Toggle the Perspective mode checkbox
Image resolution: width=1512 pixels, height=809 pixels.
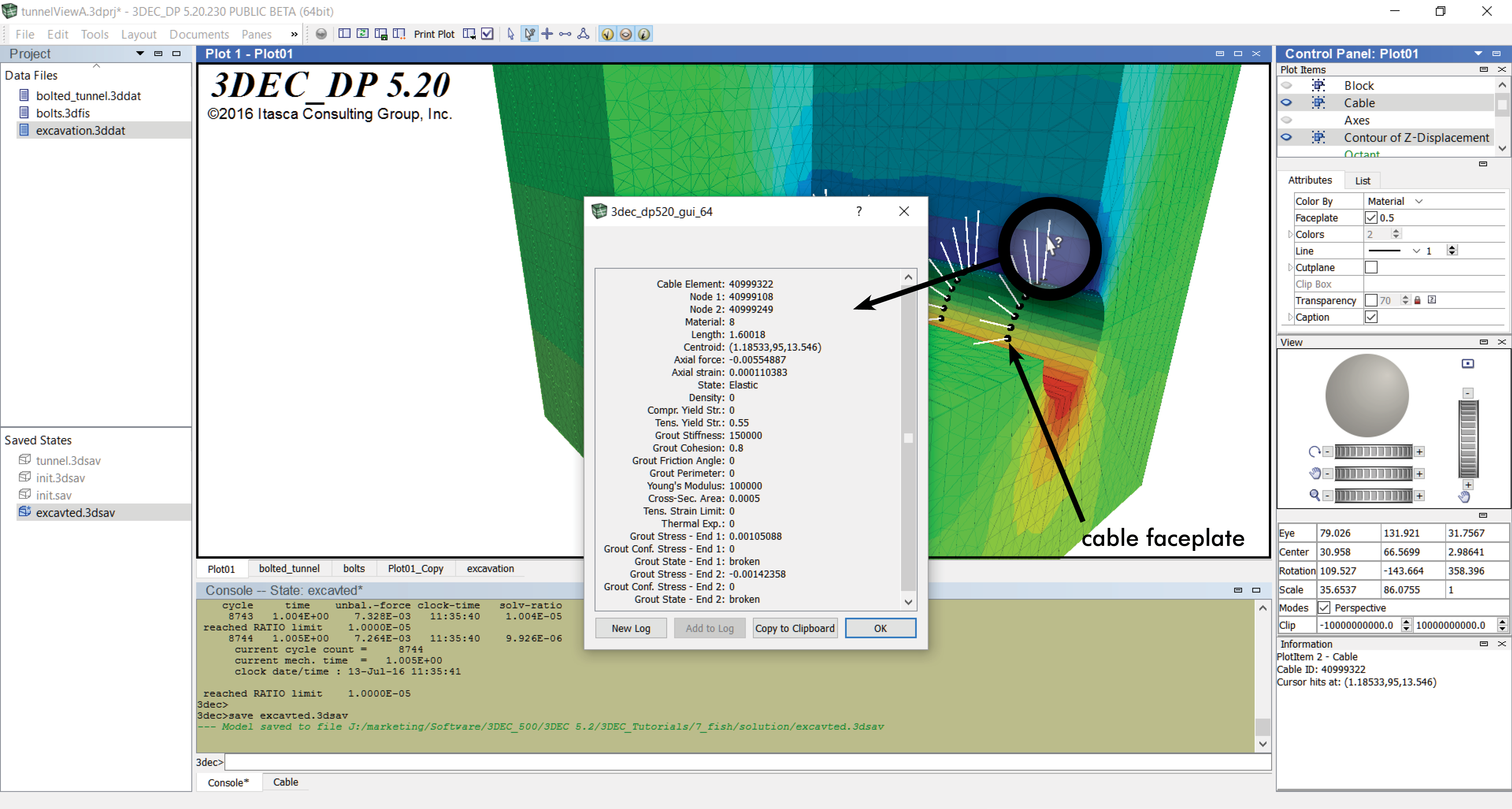pos(1324,608)
